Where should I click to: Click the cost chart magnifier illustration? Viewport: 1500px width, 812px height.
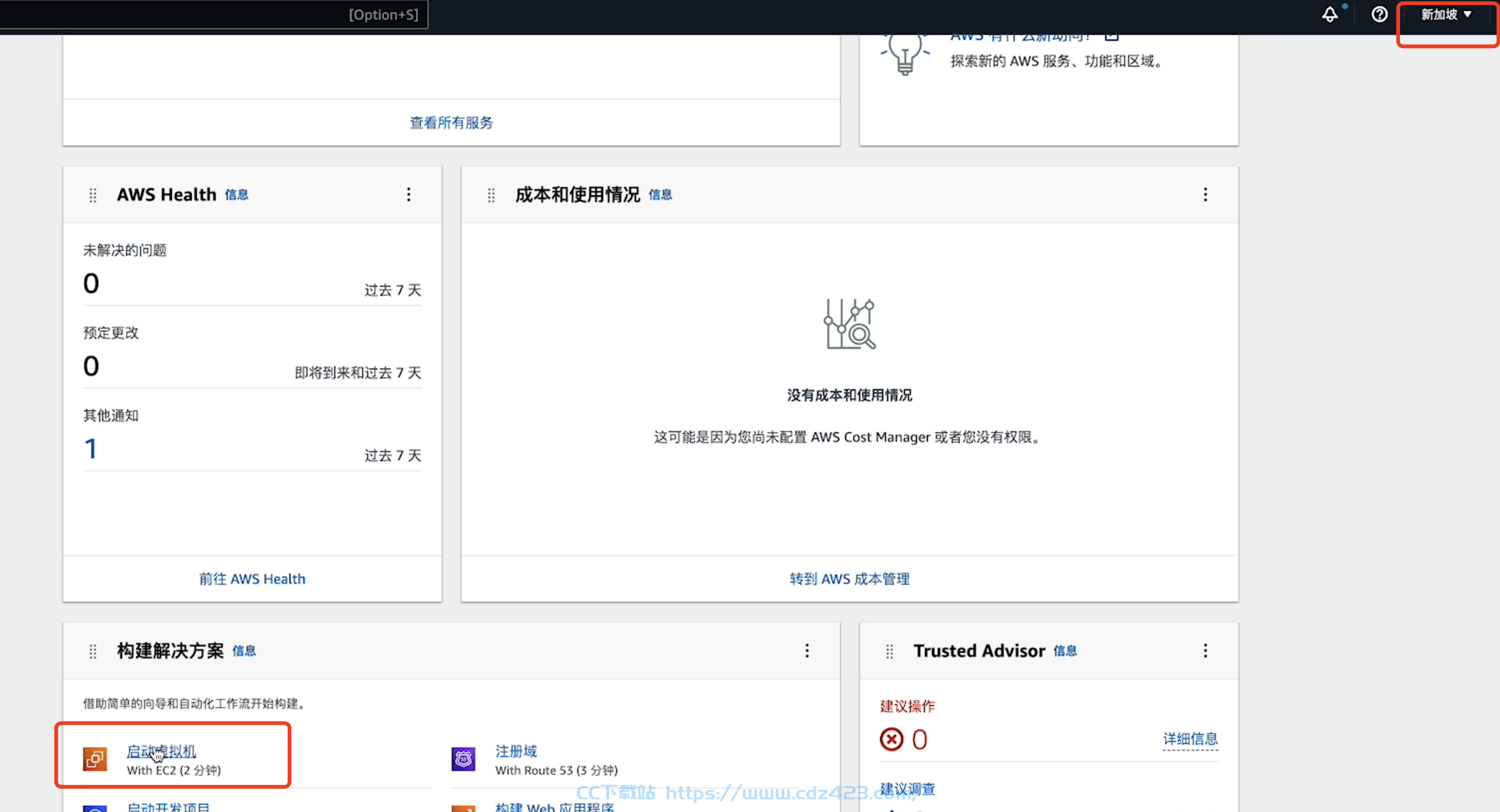coord(849,324)
